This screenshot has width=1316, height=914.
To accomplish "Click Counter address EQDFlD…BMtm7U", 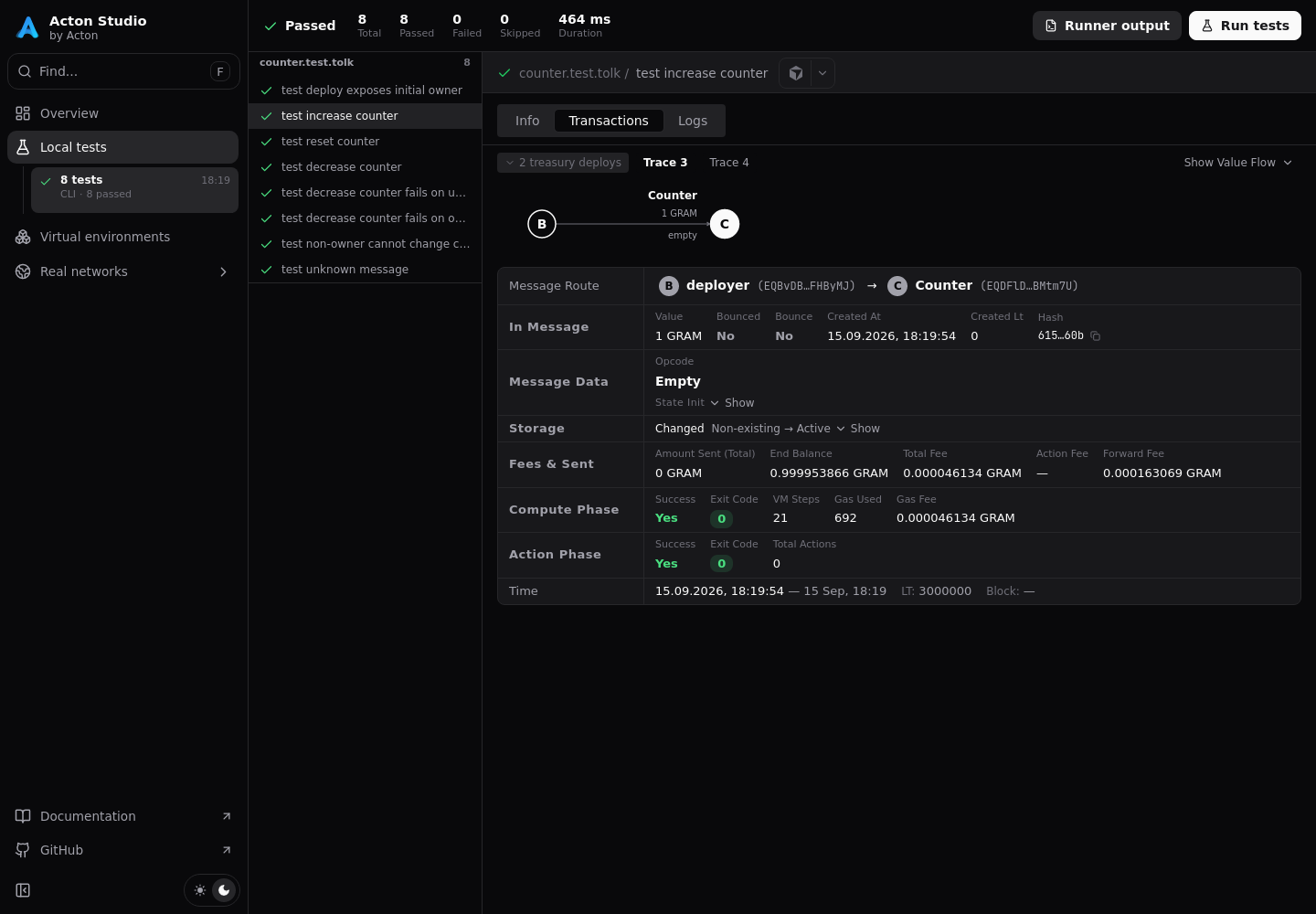I will tap(1029, 286).
